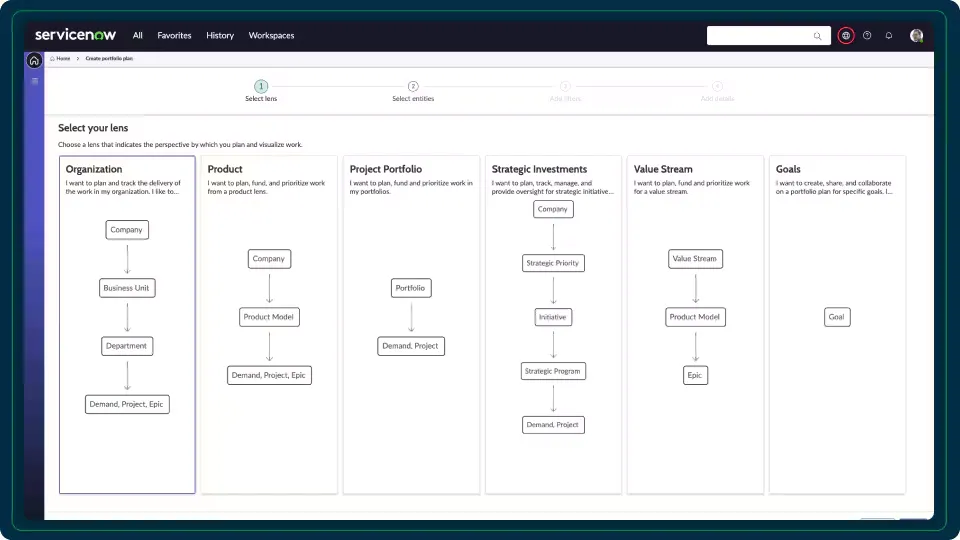Open the help question mark icon
Viewport: 960px width, 540px height.
pos(868,36)
